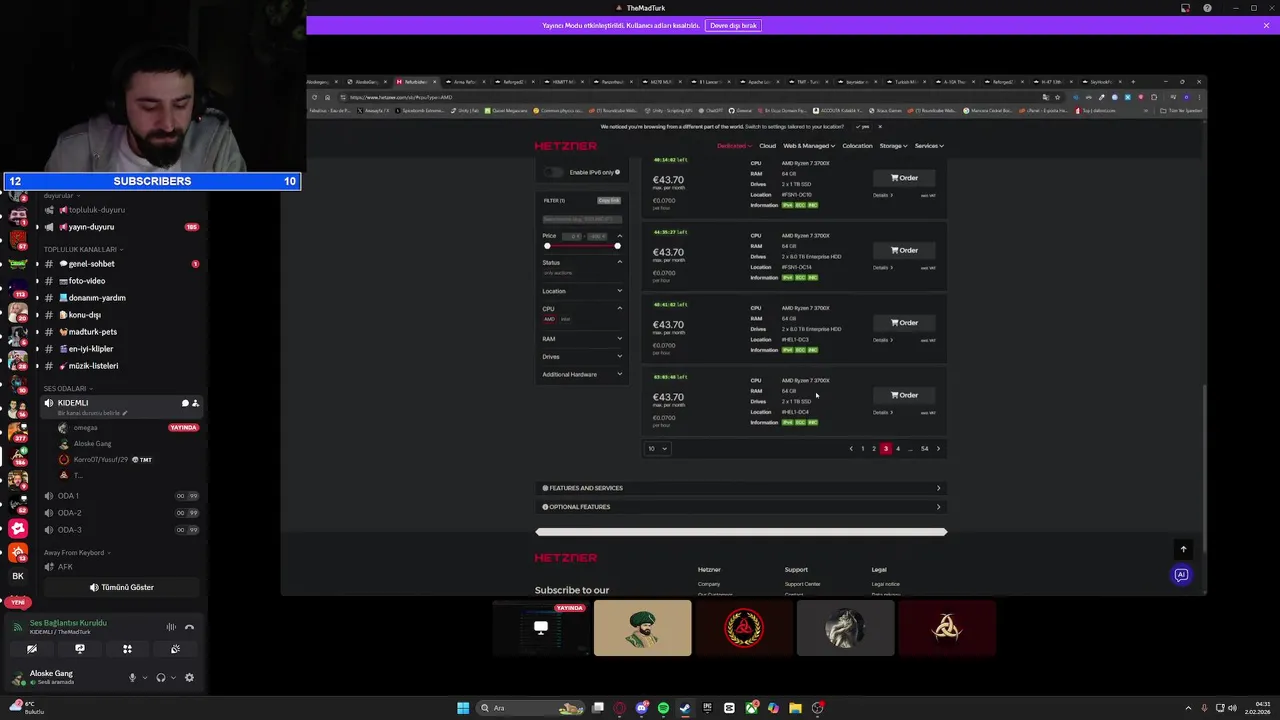Viewport: 1280px width, 720px height.
Task: Open Epic Games launcher from taskbar
Action: click(x=707, y=708)
